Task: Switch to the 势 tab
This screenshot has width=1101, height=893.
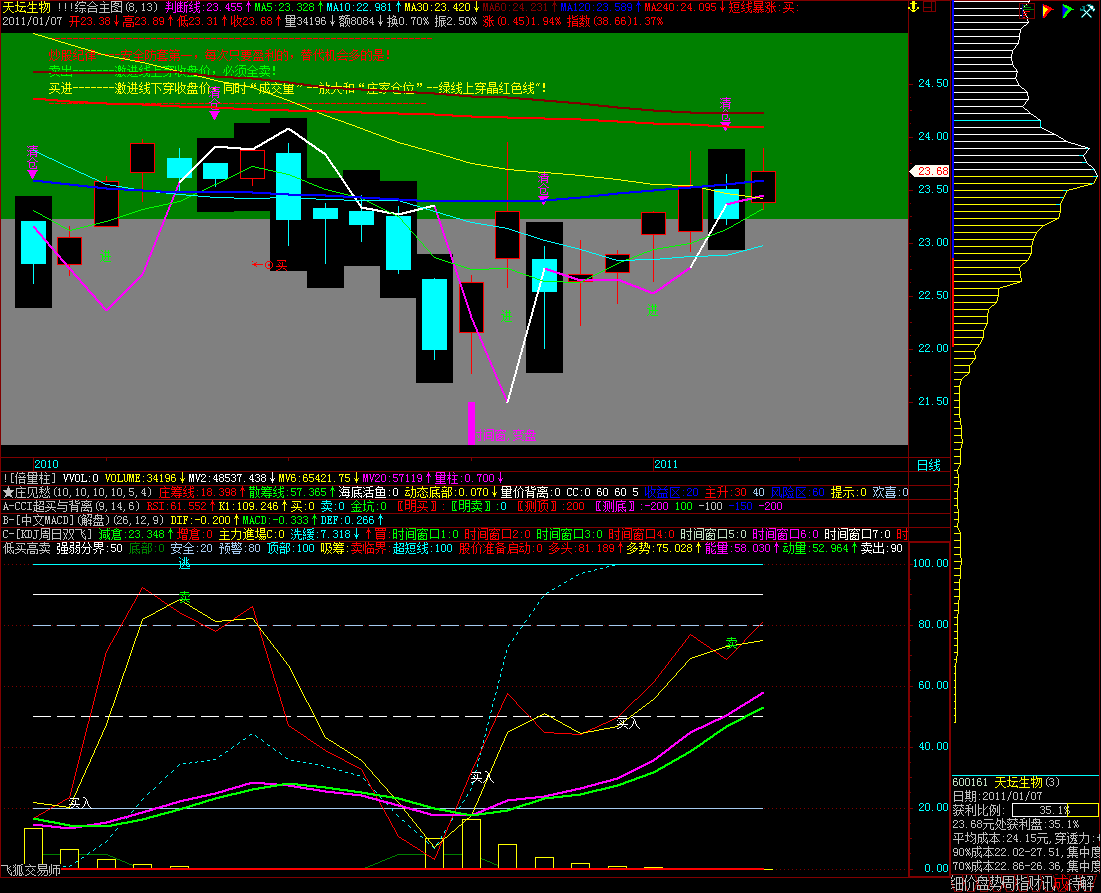Action: point(996,883)
